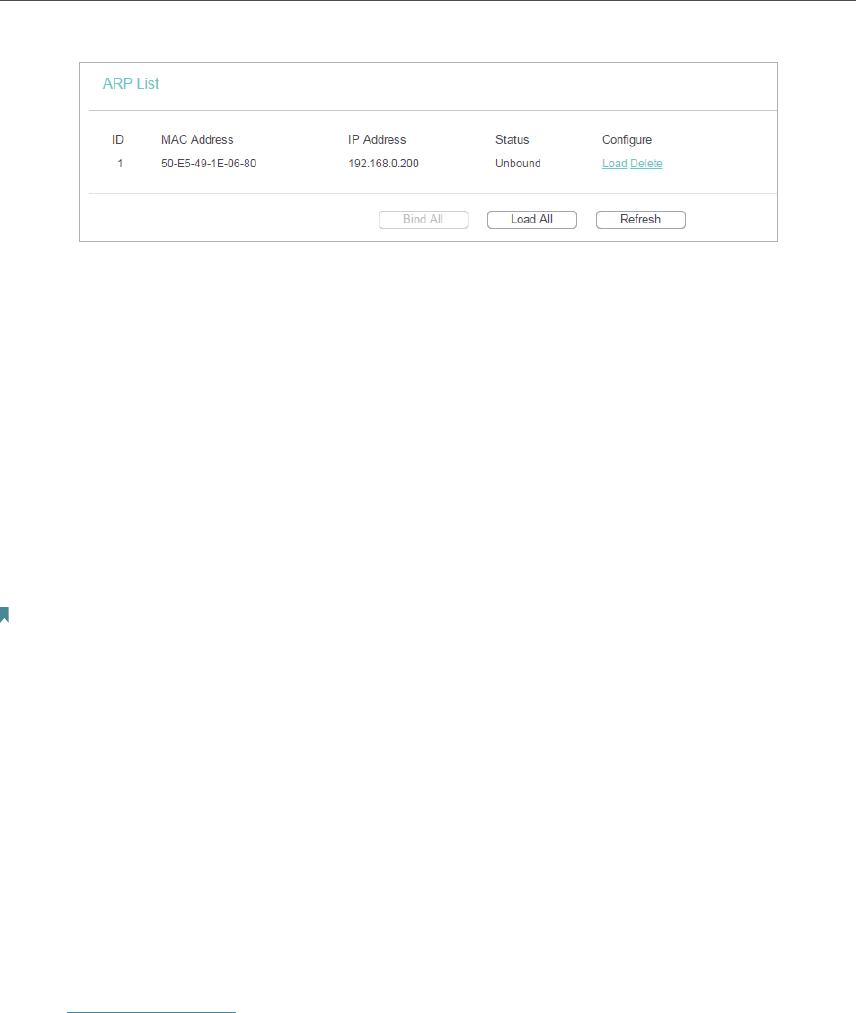Click the Bind All button
Viewport: 856px width, 1013px height.
[x=424, y=220]
